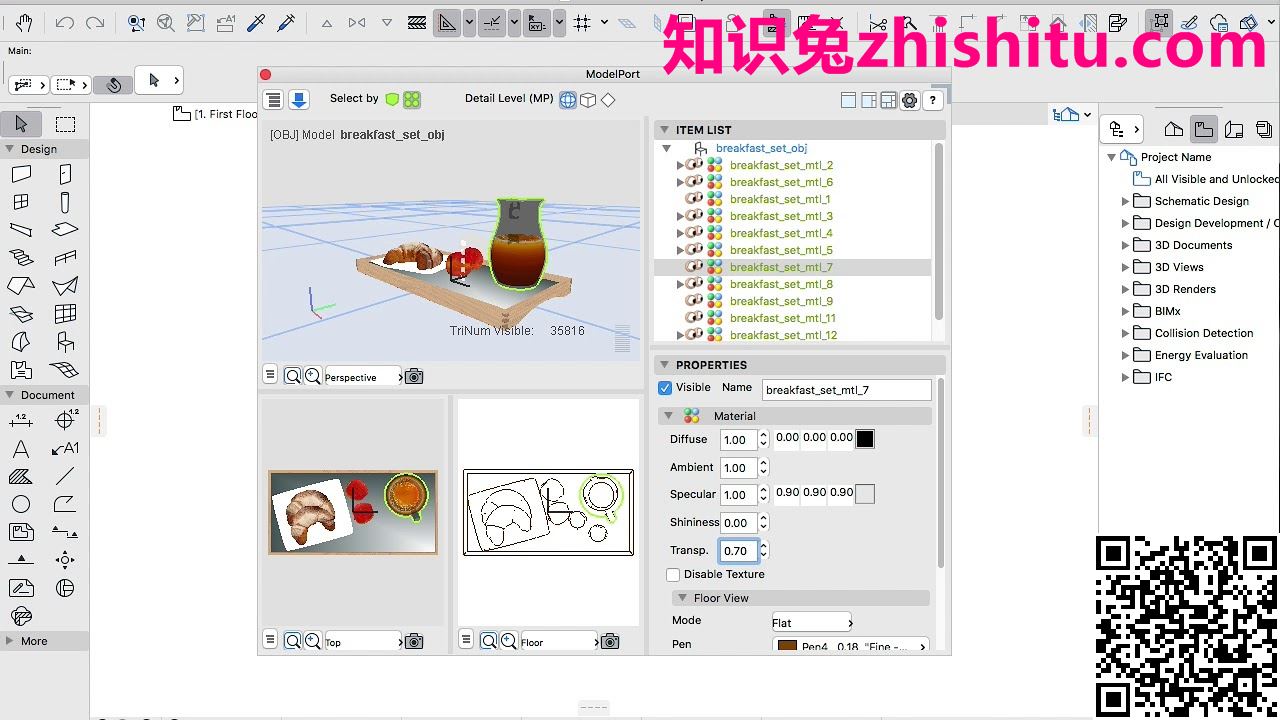
Task: Collapse the Design toolbox group
Action: click(x=9, y=149)
